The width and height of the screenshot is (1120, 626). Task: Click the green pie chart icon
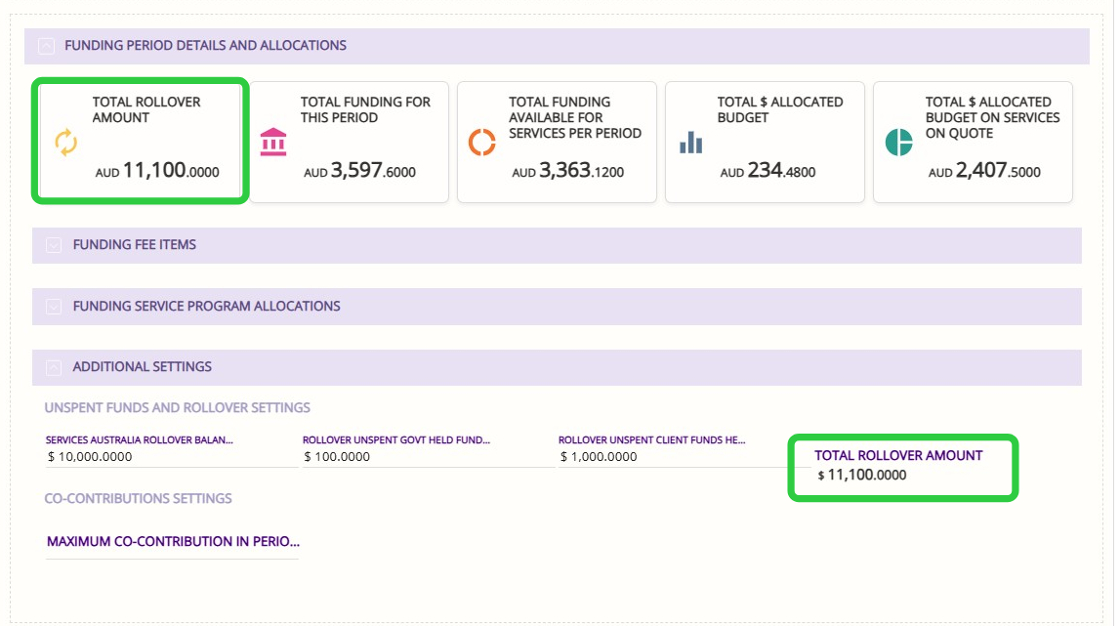[x=899, y=142]
